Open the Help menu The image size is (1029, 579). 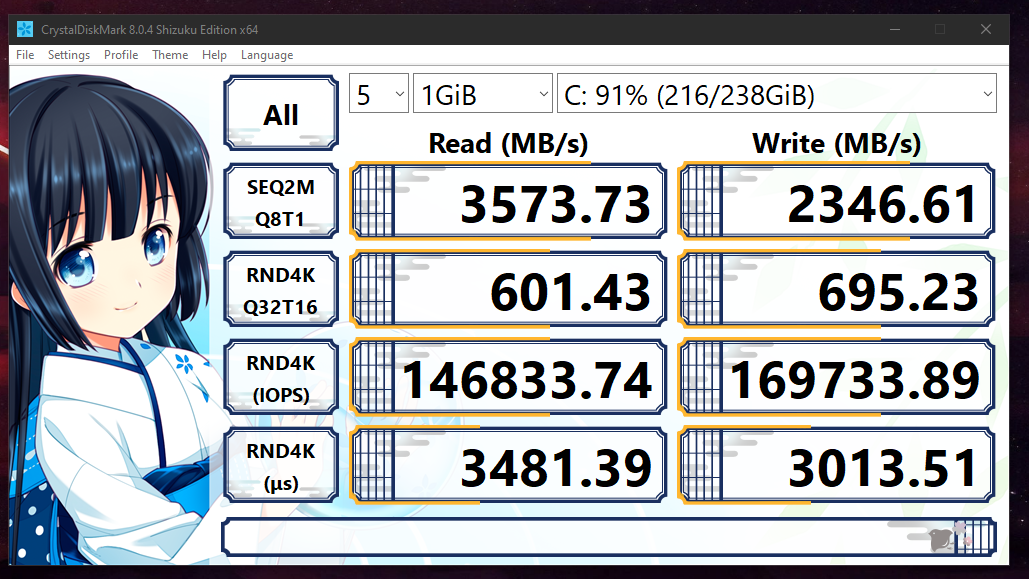click(x=214, y=55)
